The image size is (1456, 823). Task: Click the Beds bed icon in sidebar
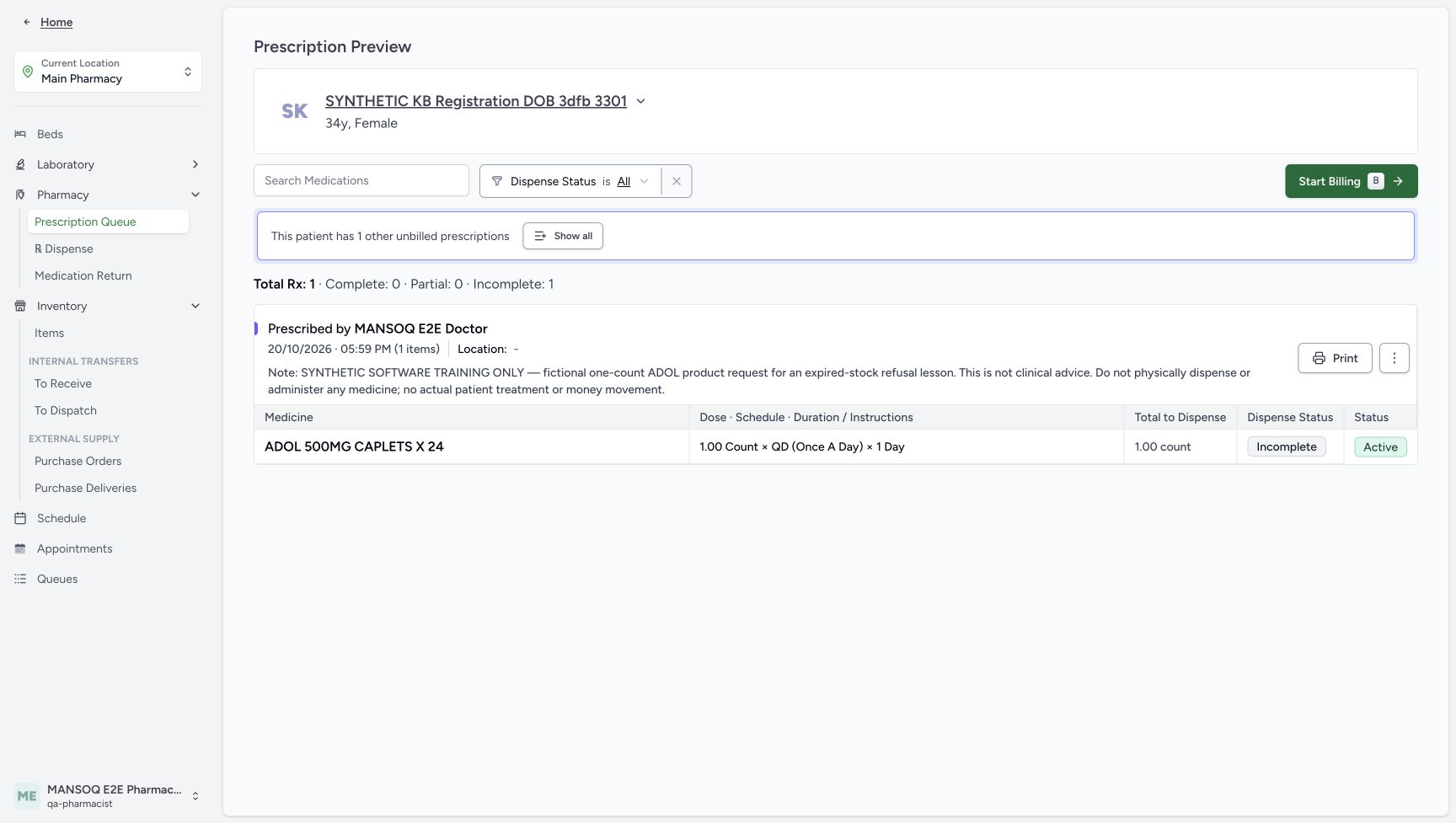coord(20,134)
